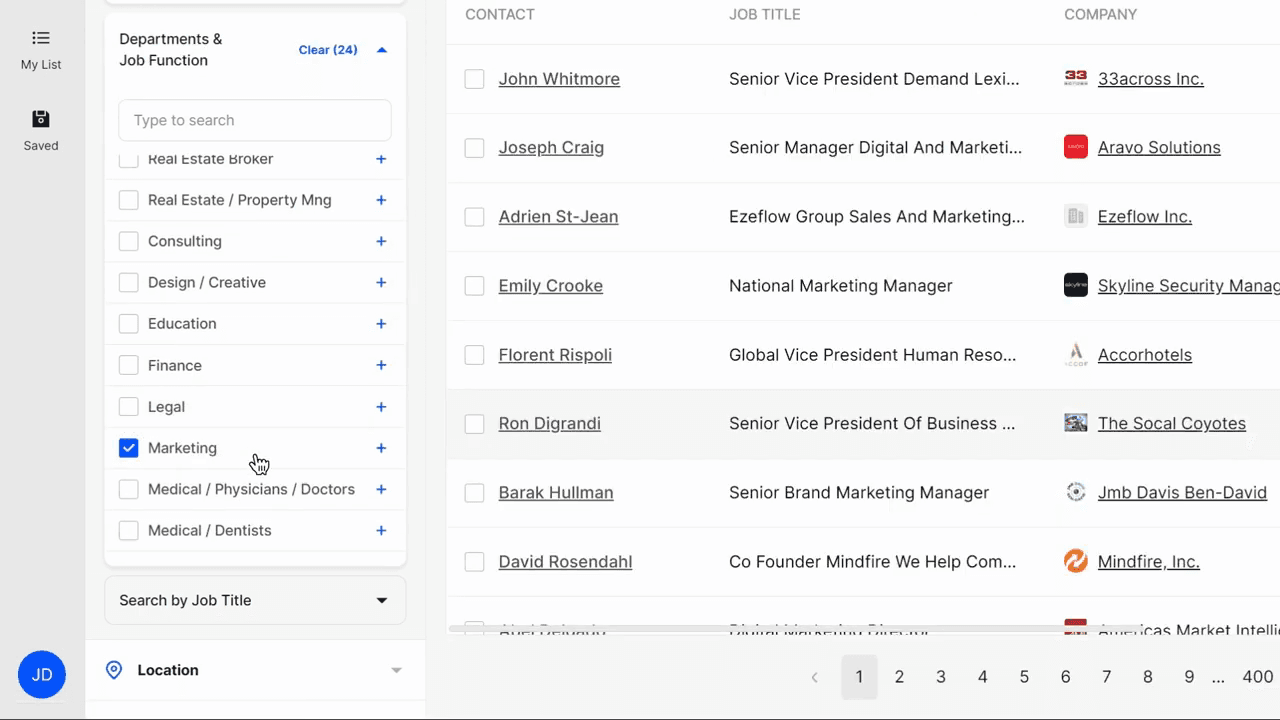1280x720 pixels.
Task: Click the Jmb Davis Ben-David logo
Action: (x=1076, y=493)
